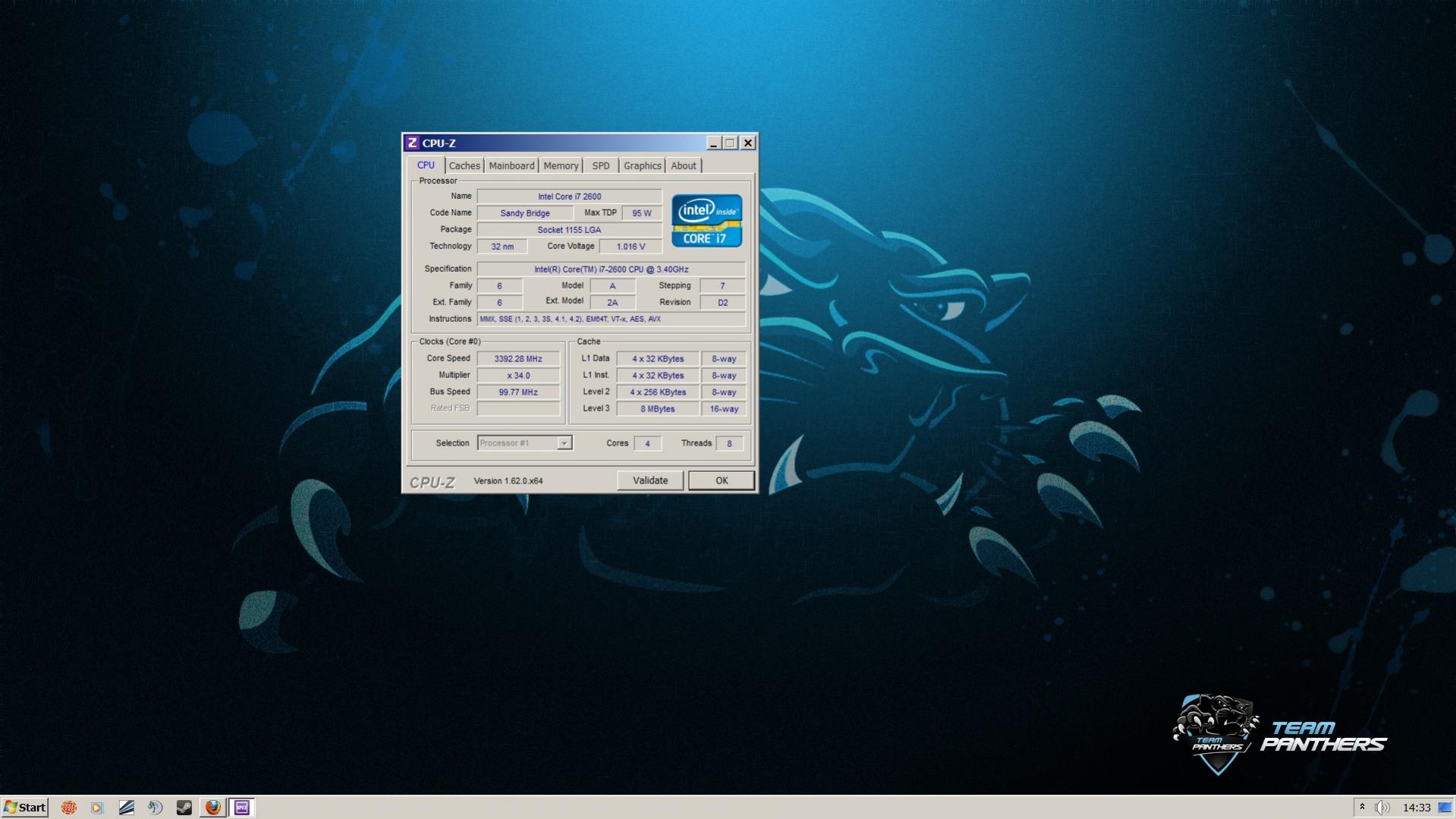Click the Bus Speed value 99.77 MHz
Viewport: 1456px width, 819px height.
point(518,392)
